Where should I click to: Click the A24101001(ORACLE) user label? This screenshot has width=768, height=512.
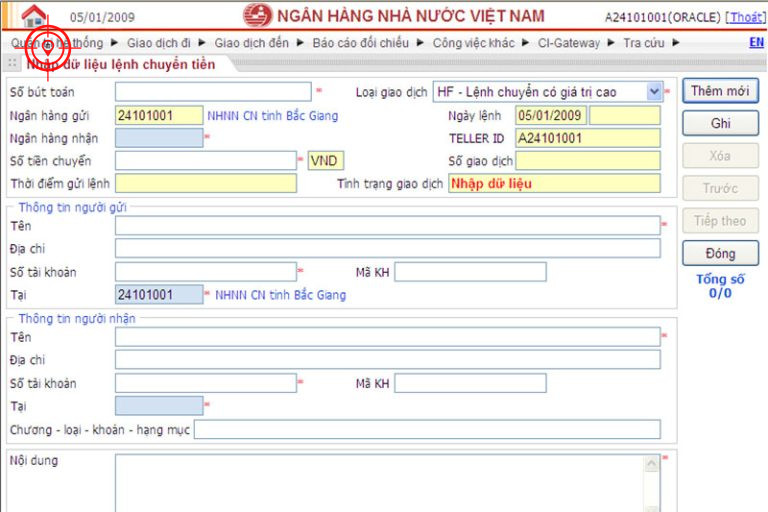pyautogui.click(x=663, y=17)
